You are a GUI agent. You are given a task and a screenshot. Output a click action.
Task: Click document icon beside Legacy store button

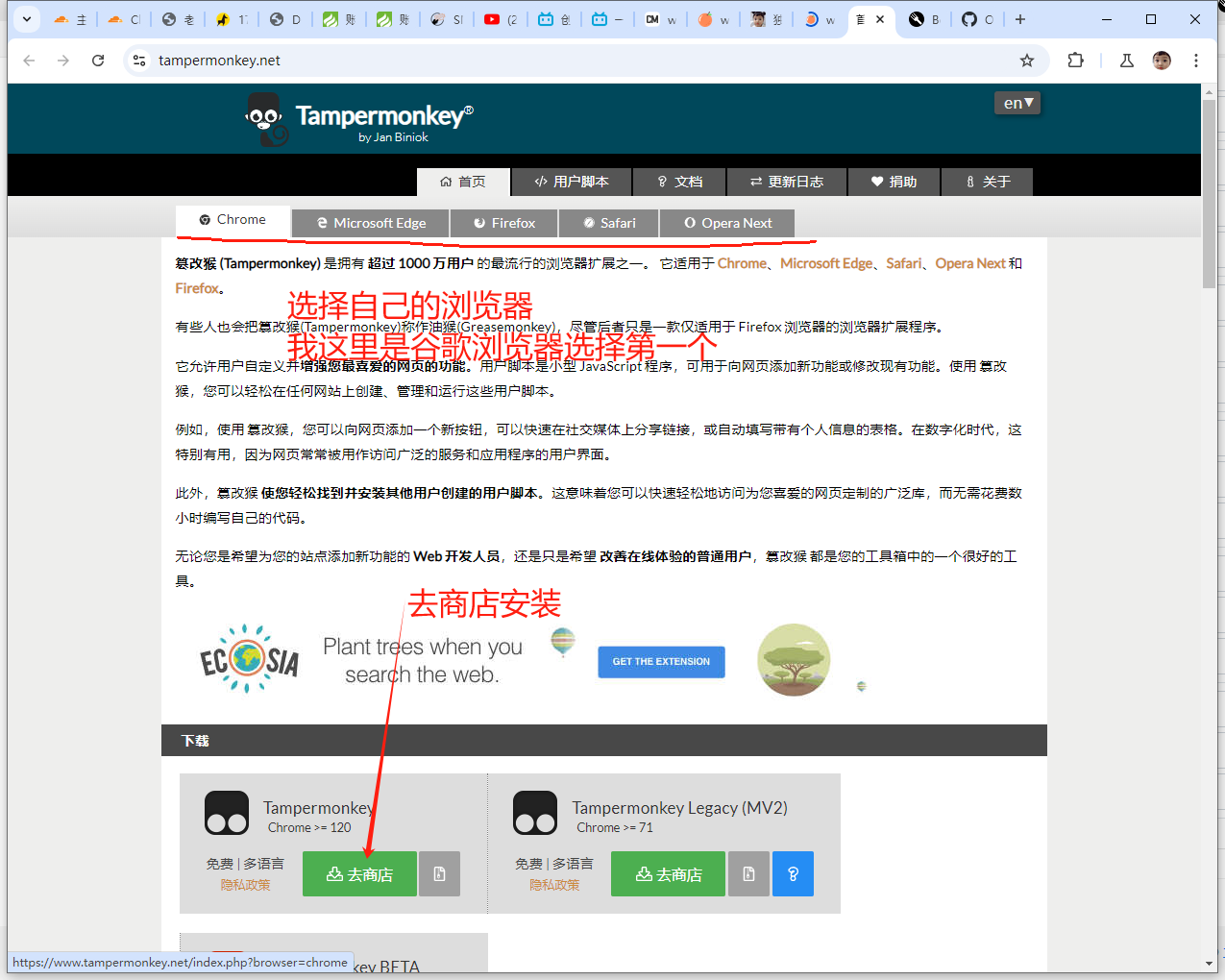pyautogui.click(x=748, y=874)
